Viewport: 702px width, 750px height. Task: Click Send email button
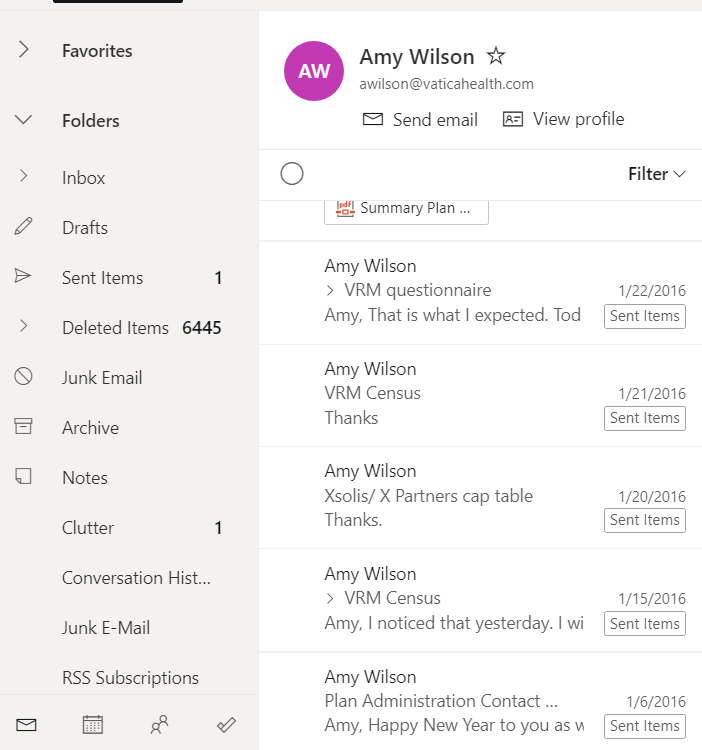[x=420, y=119]
